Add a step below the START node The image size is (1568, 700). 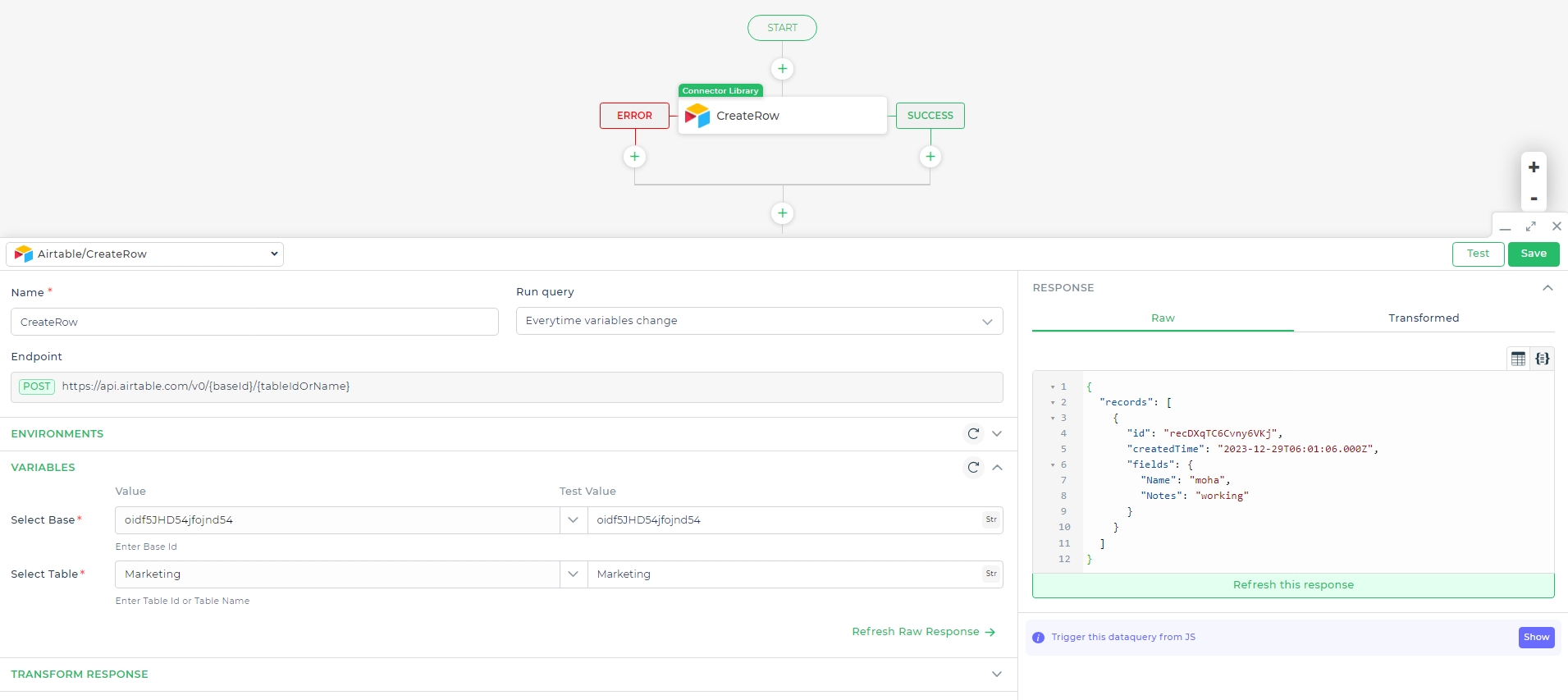[x=782, y=69]
